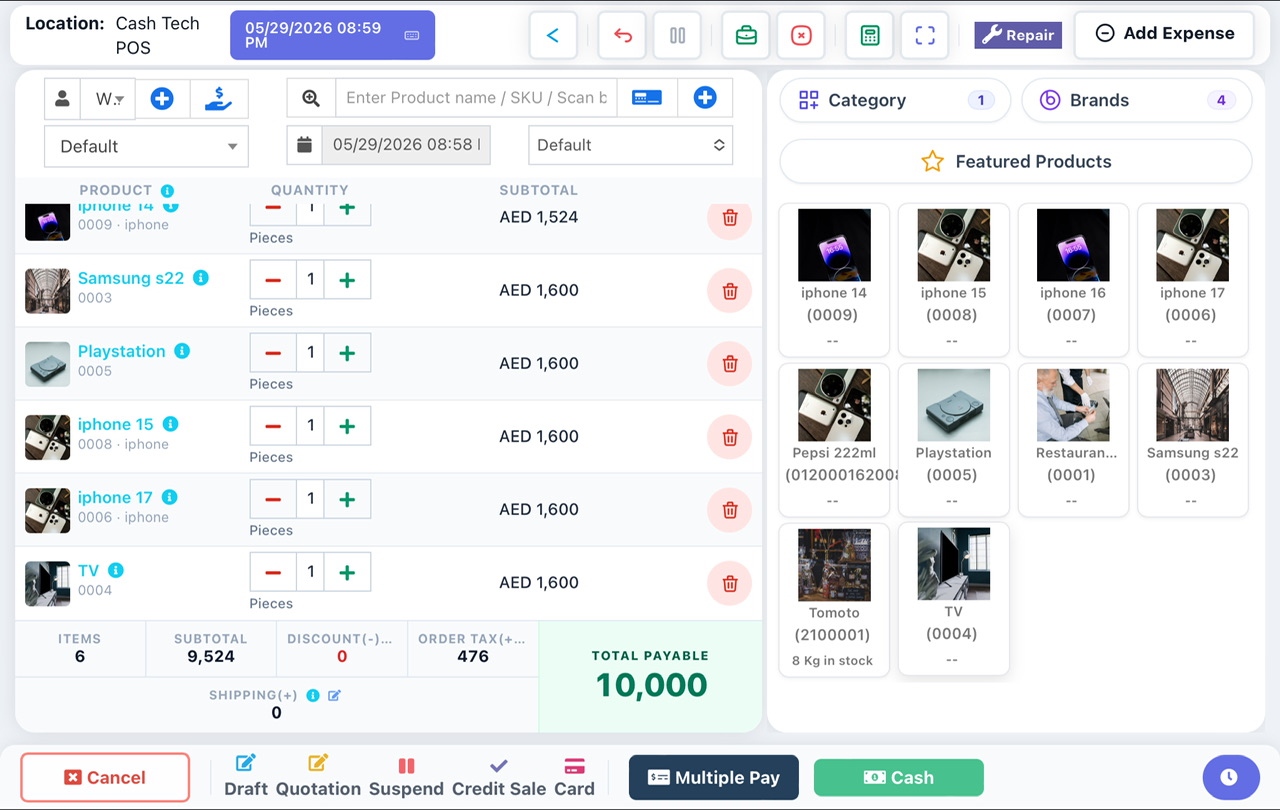Close register with red X icon
This screenshot has height=810, width=1280.
[x=801, y=36]
